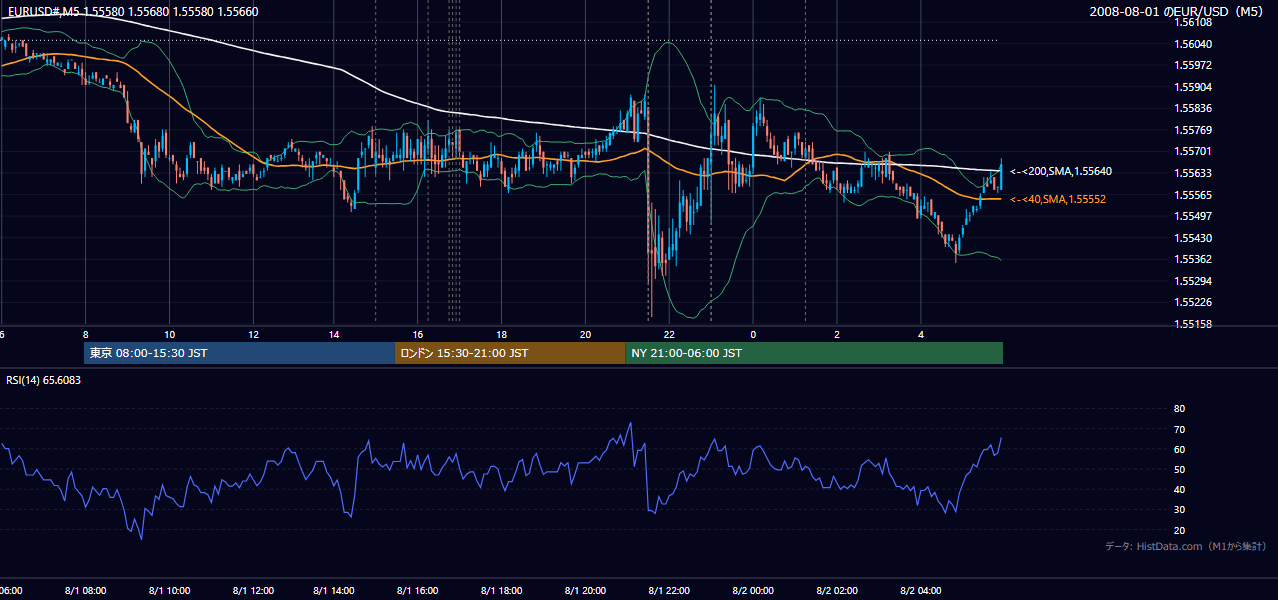Image resolution: width=1278 pixels, height=600 pixels.
Task: Click the chart title '2008-08-01 のEUR/USD (M5)'
Action: coord(1178,11)
